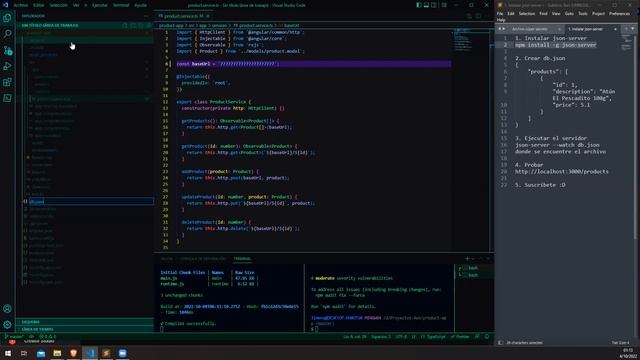The height and width of the screenshot is (360, 640).
Task: Open the Explorer panel more actions ellipsis
Action: tap(146, 16)
